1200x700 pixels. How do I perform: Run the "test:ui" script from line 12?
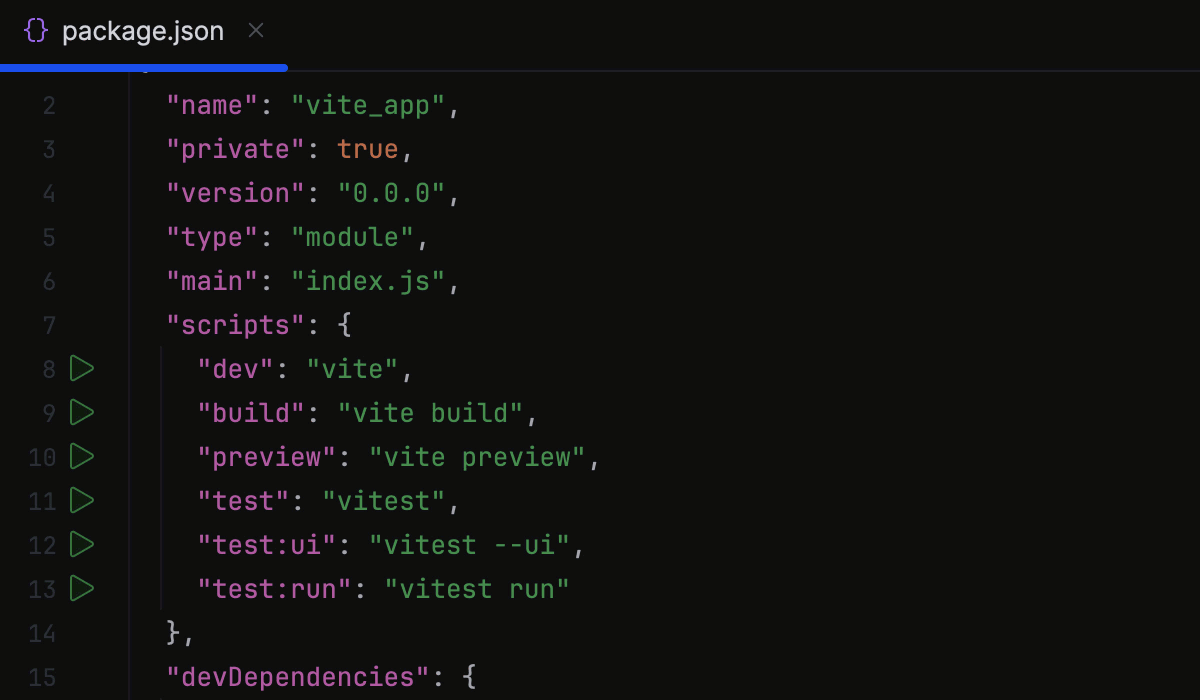click(x=81, y=544)
